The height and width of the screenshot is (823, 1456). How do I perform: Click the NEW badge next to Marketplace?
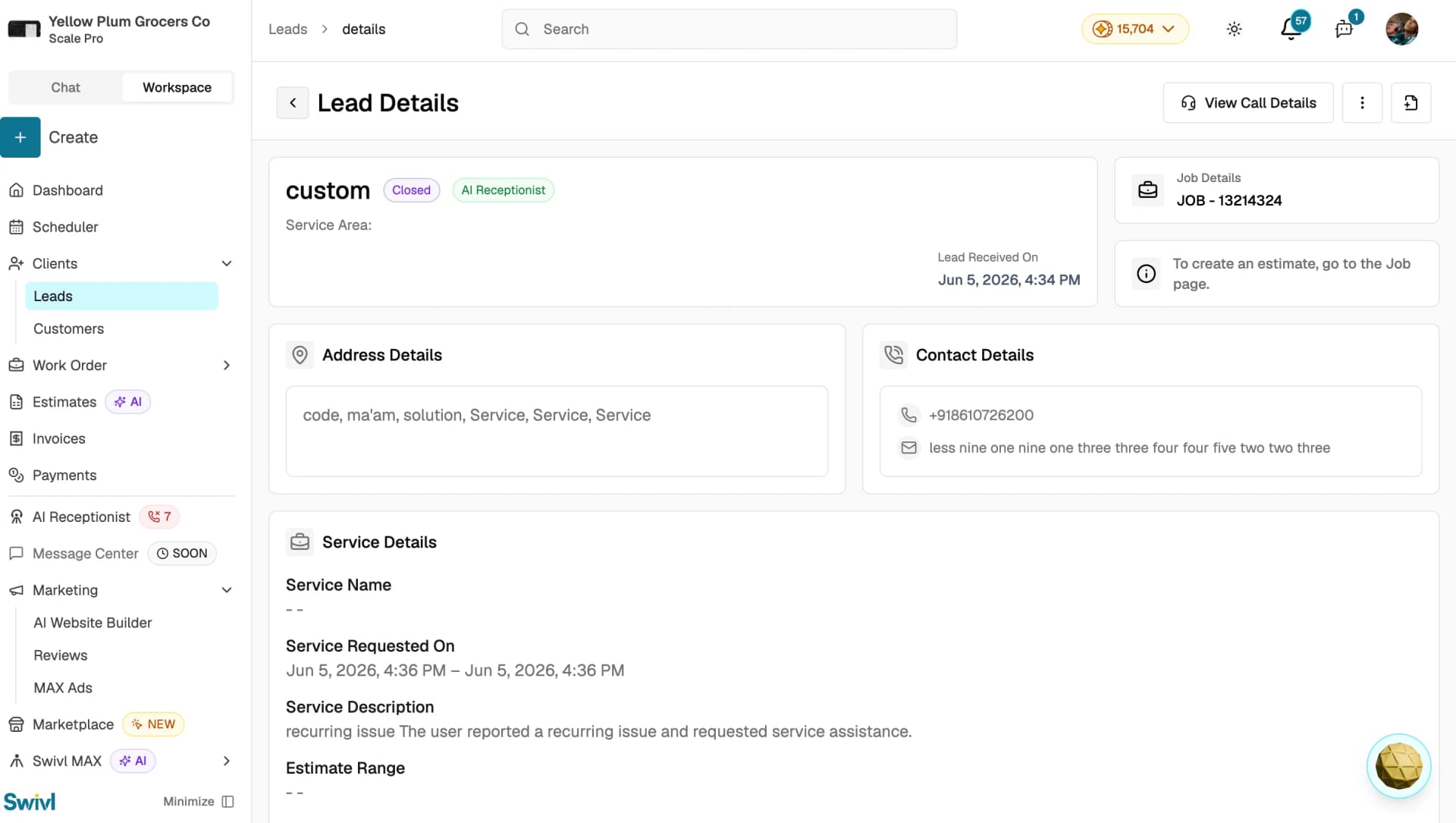(153, 724)
